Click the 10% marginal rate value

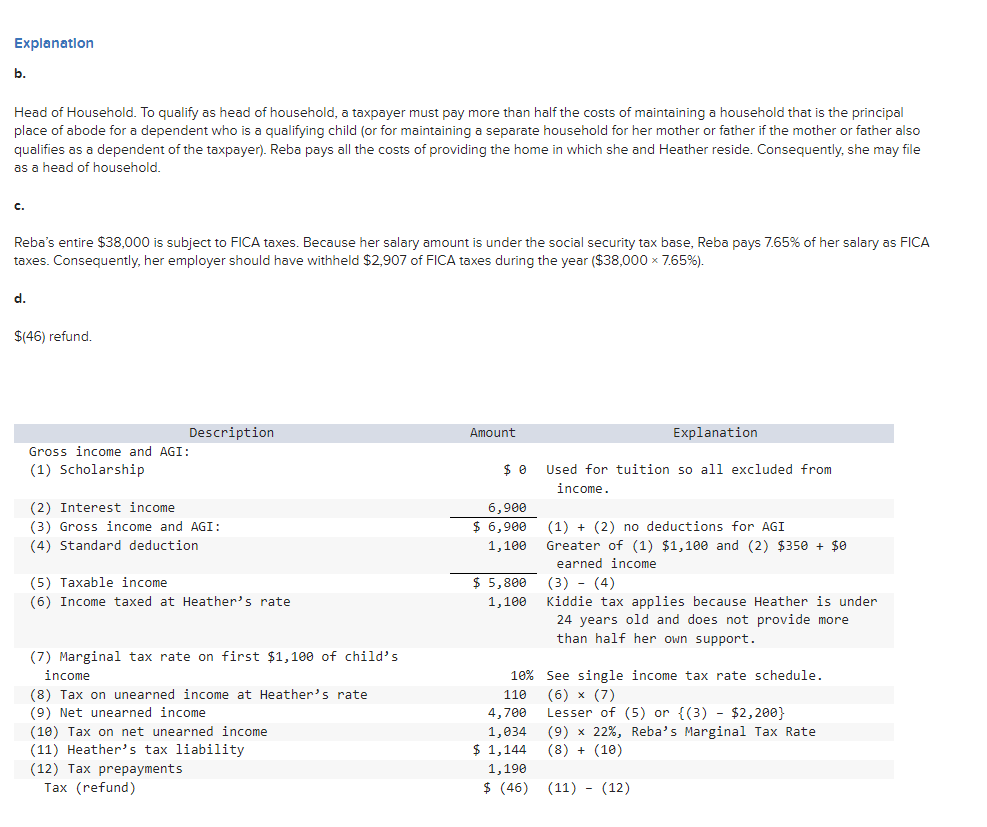coord(522,676)
